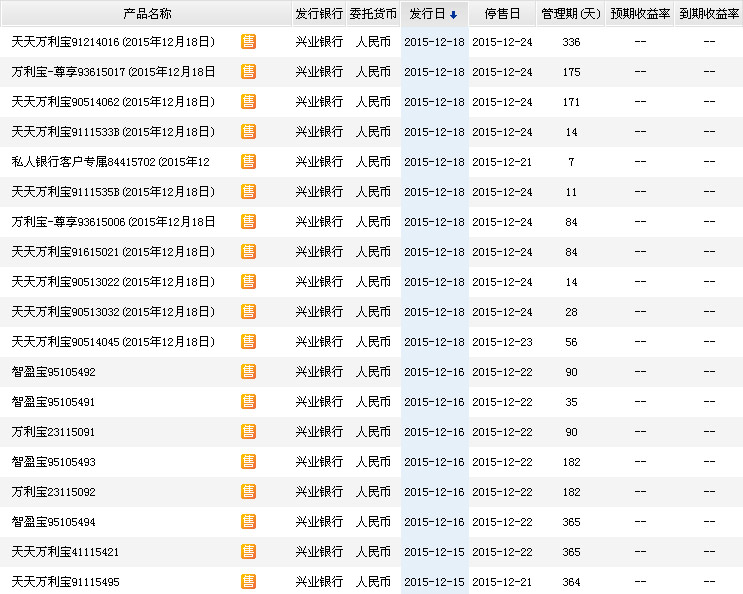Click the 售 icon for 天天万利宝91615021
Screen dimensions: 743x594
coord(248,252)
